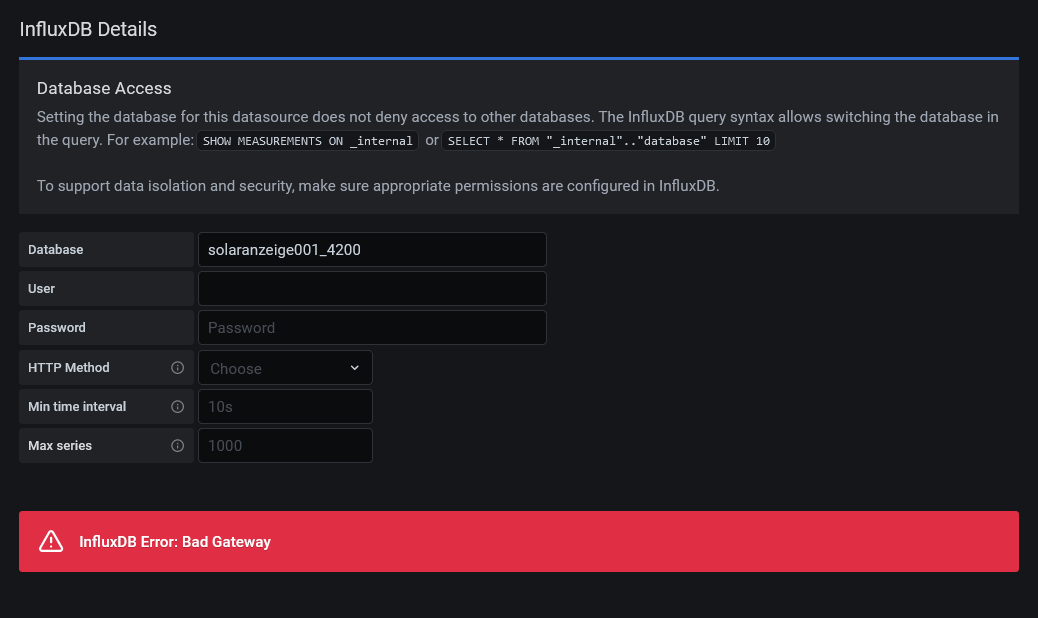The height and width of the screenshot is (618, 1038).
Task: Click the Password field label
Action: coord(57,328)
